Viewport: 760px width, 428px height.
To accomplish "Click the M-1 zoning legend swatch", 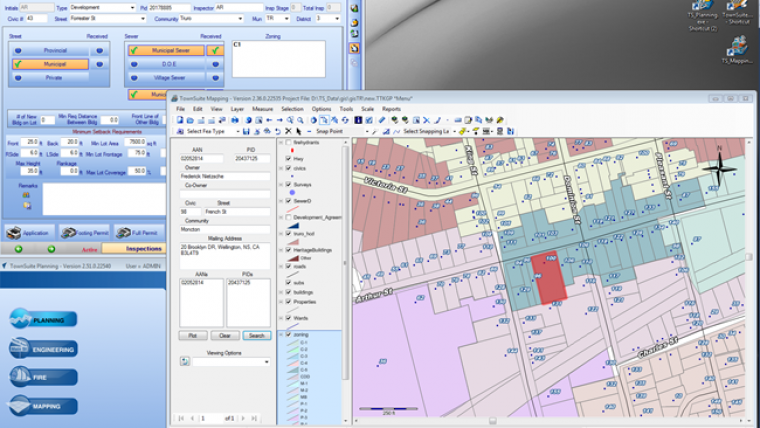I will pos(293,383).
